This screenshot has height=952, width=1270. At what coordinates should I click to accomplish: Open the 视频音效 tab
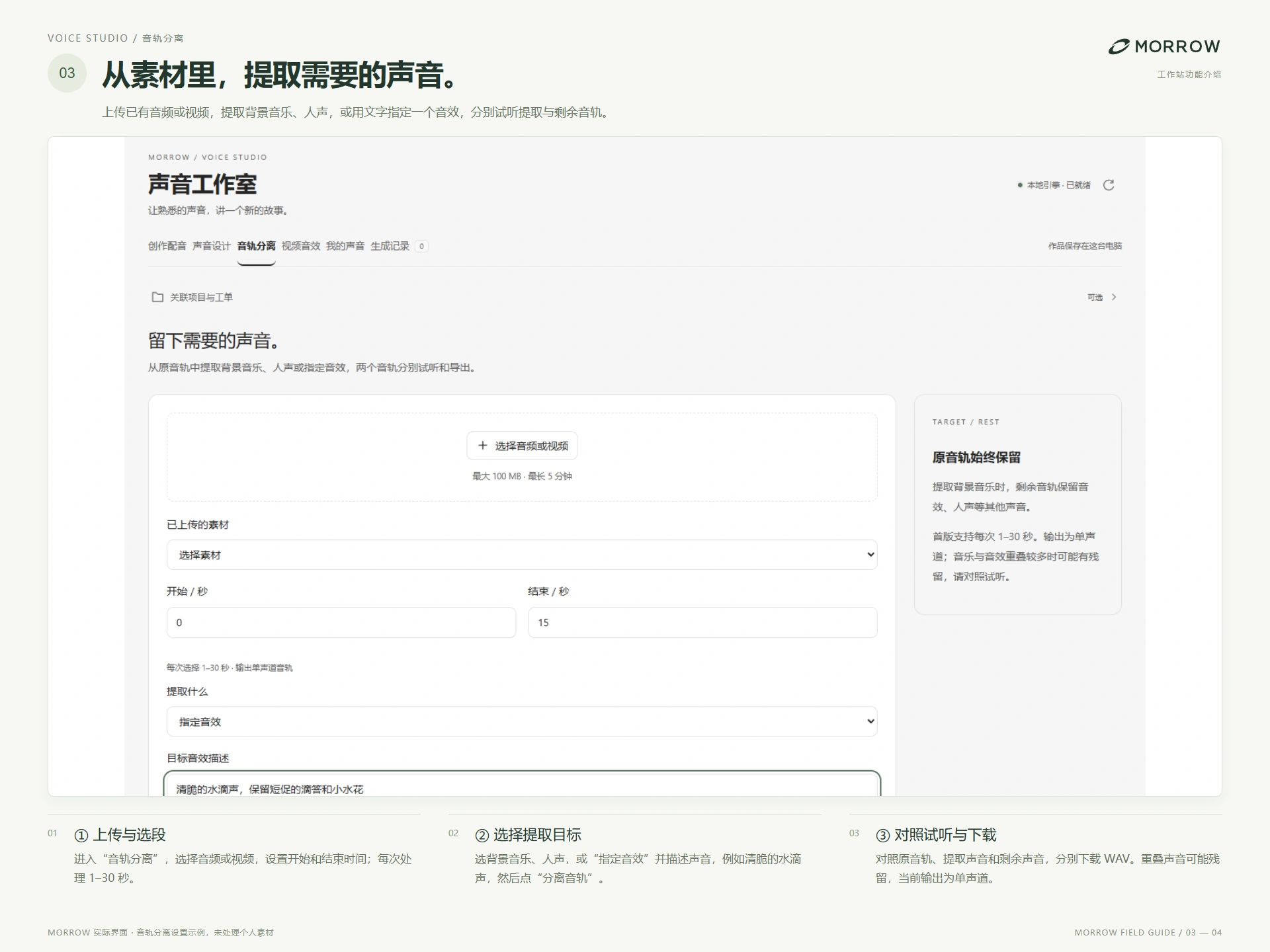[301, 246]
